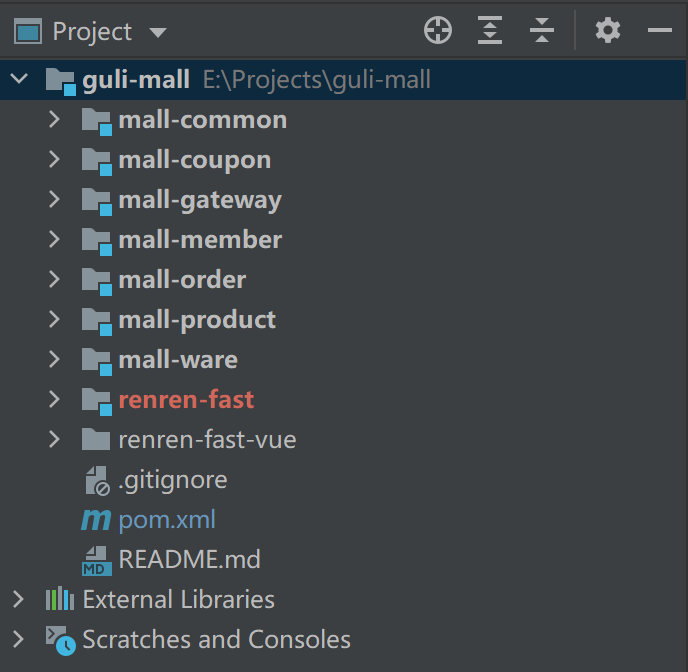Click the Expand All icon
688x672 pixels.
490,31
